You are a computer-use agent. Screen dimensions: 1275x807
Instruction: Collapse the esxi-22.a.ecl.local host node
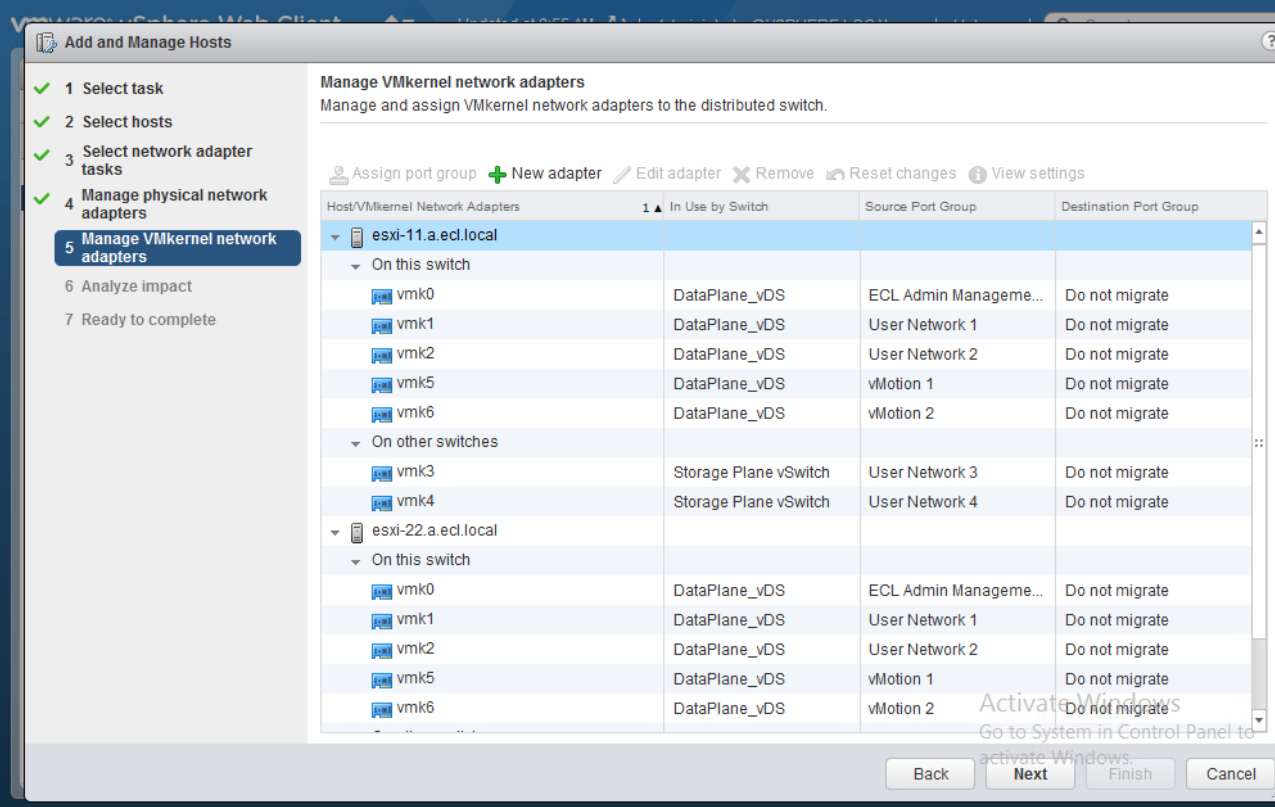[336, 533]
